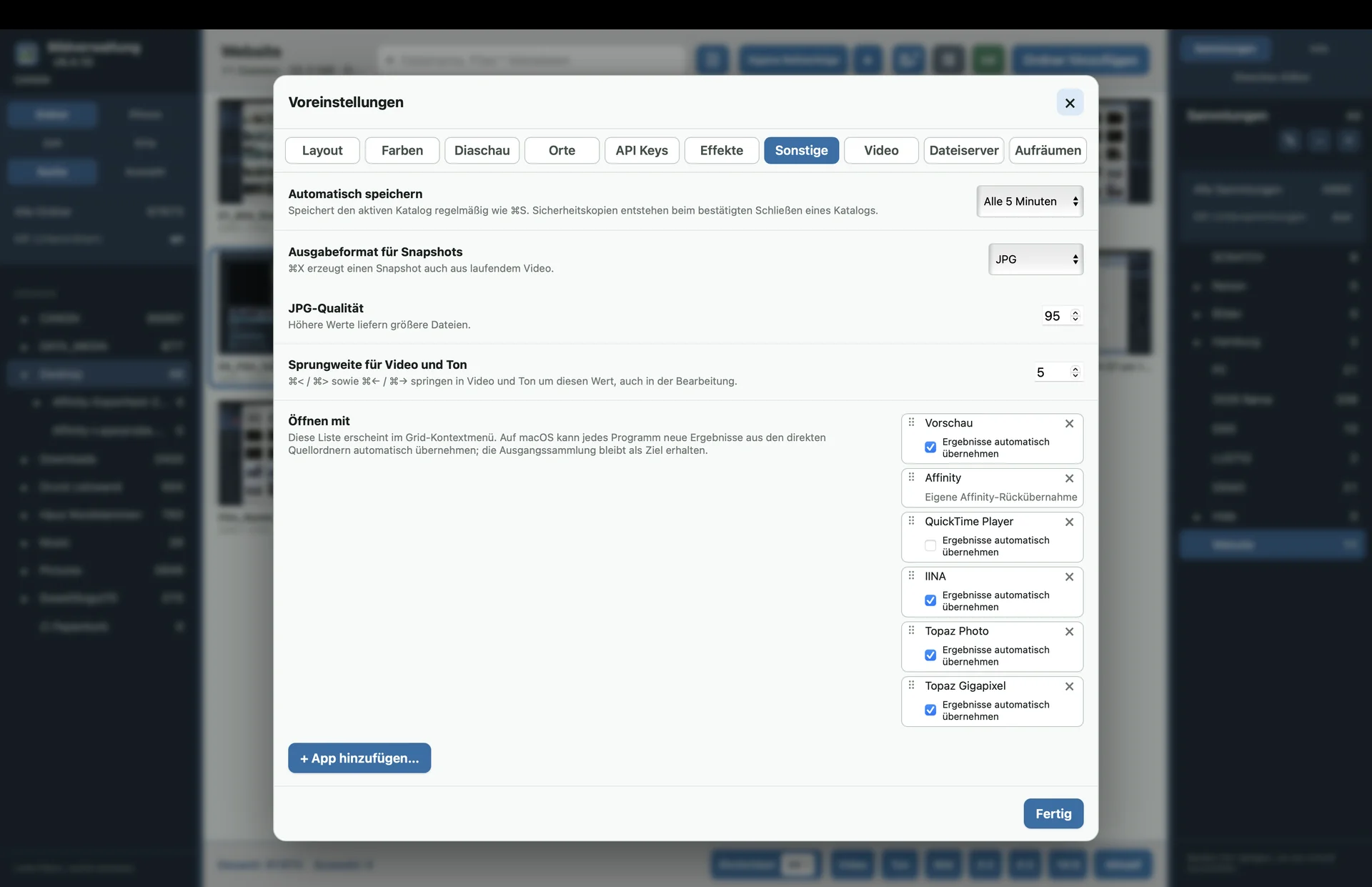This screenshot has width=1372, height=887.
Task: Enable auto-import results for QuickTime Player
Action: (930, 546)
